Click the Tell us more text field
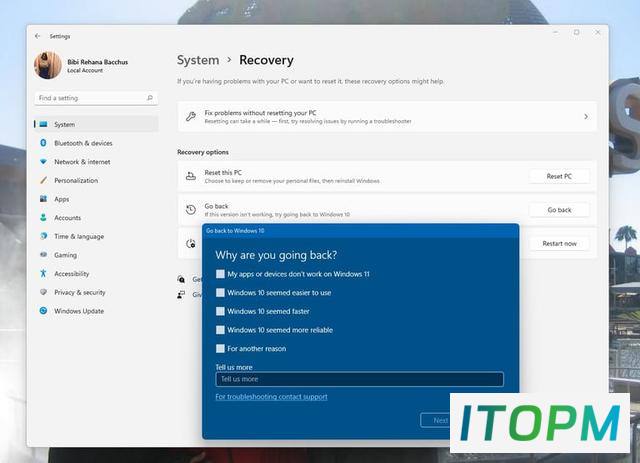This screenshot has width=640, height=463. click(359, 379)
